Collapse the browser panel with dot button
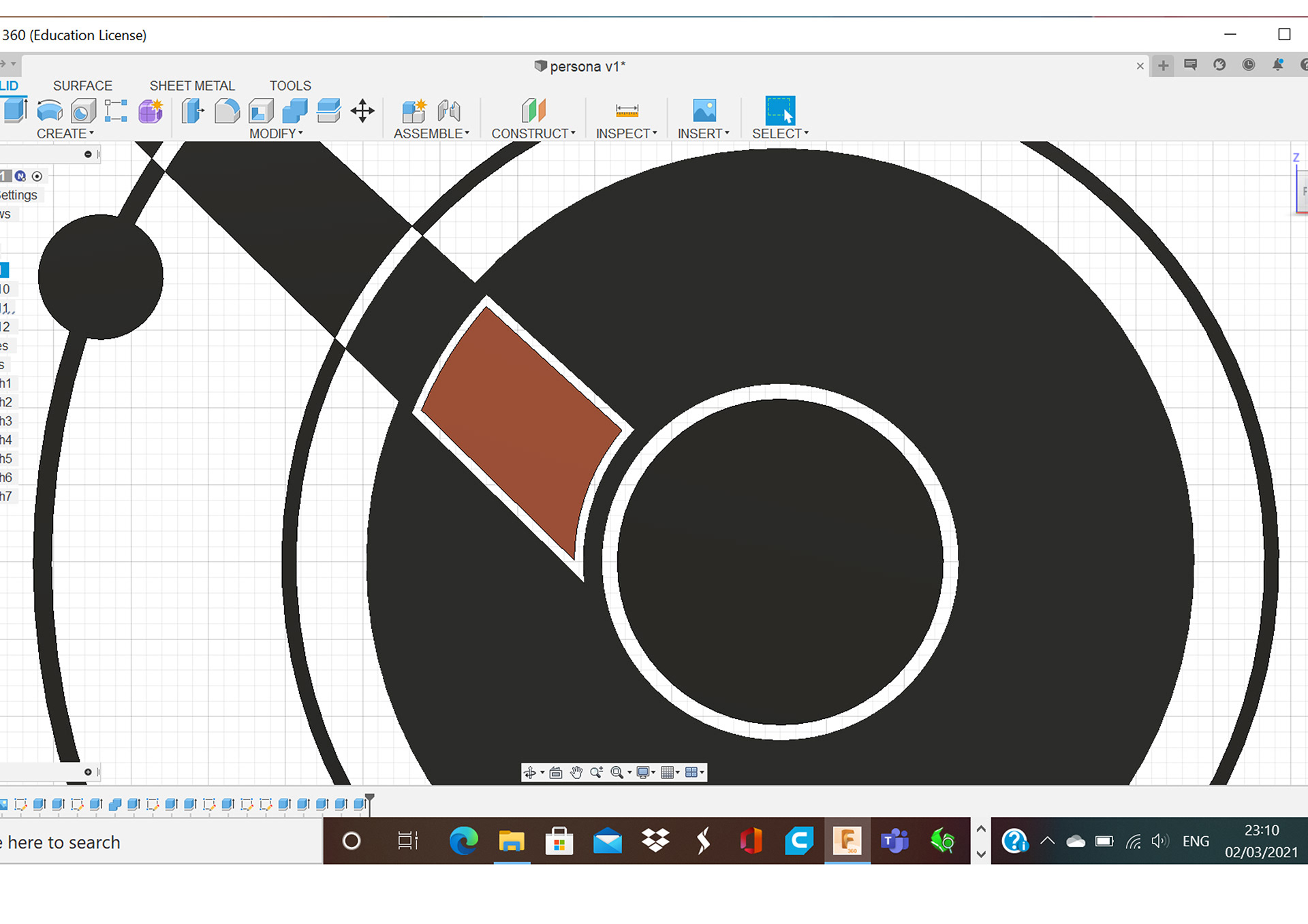This screenshot has height=924, width=1308. 88,155
